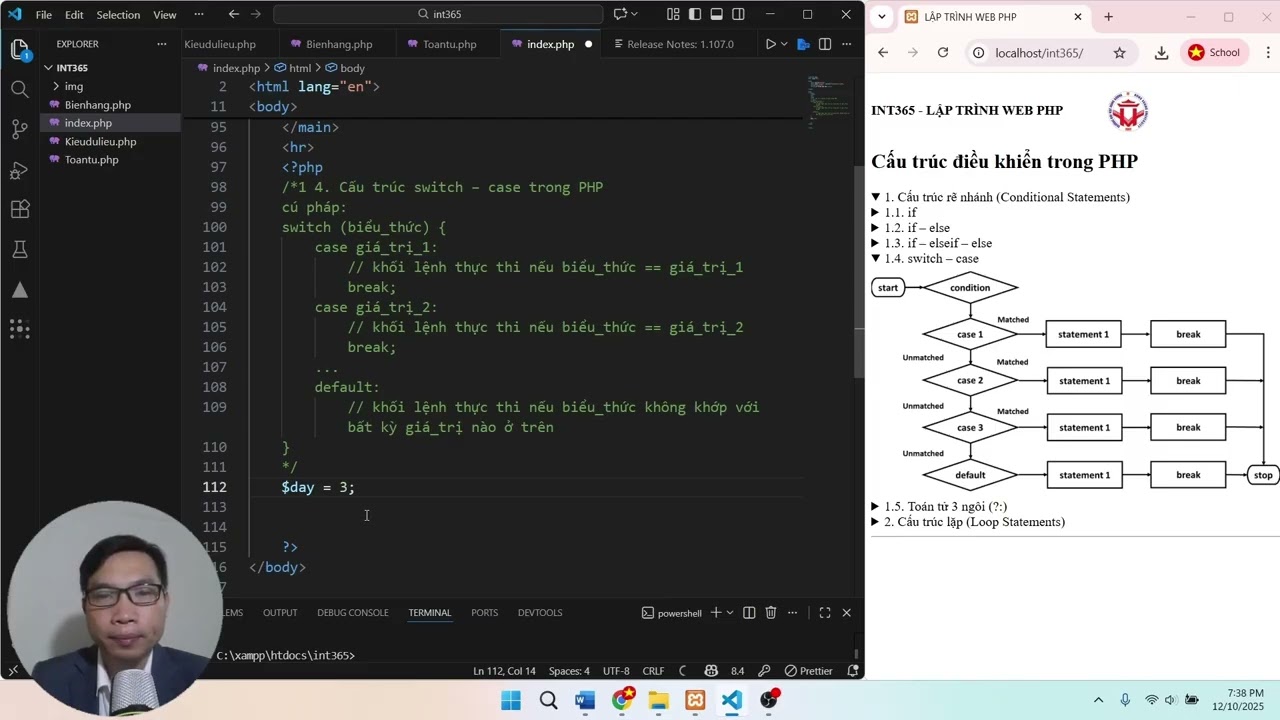The image size is (1280, 720).
Task: Split the terminal panel
Action: tap(749, 613)
